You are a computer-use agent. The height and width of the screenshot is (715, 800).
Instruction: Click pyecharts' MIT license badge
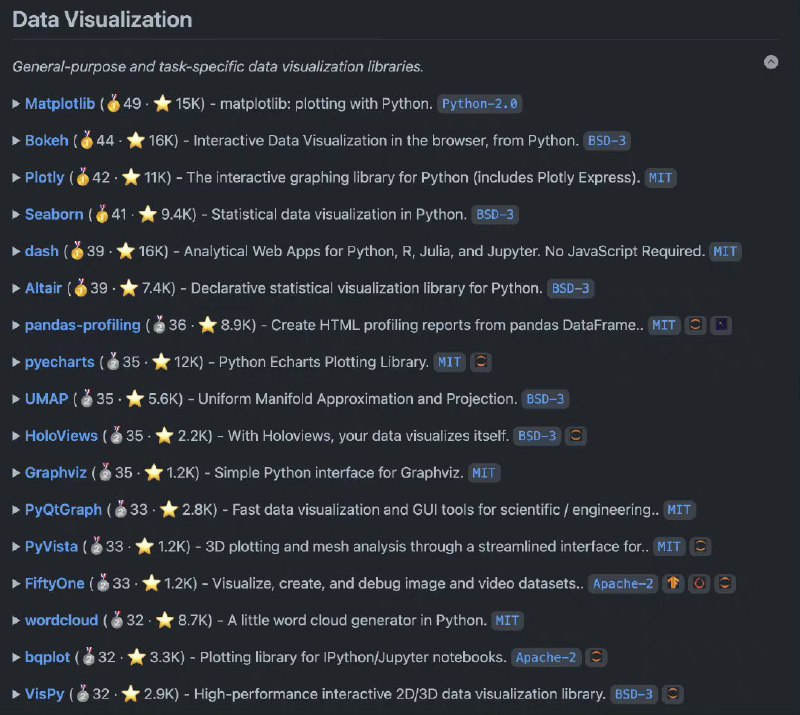pyautogui.click(x=449, y=362)
